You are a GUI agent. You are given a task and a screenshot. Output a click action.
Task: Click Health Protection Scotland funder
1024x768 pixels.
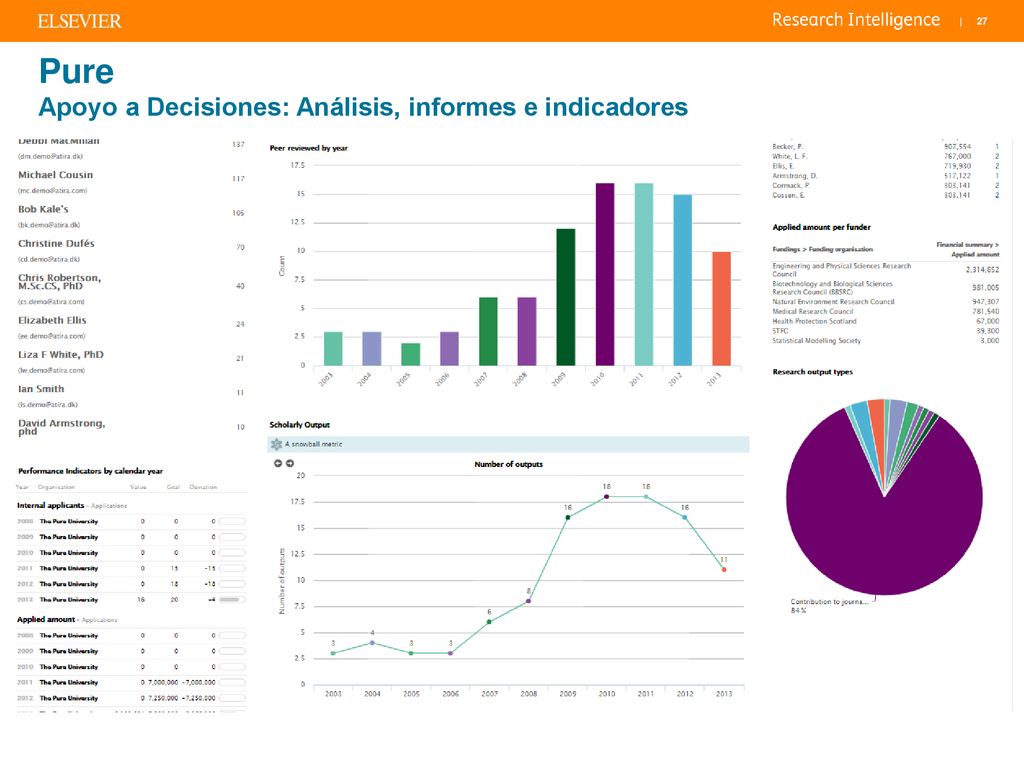coord(814,321)
